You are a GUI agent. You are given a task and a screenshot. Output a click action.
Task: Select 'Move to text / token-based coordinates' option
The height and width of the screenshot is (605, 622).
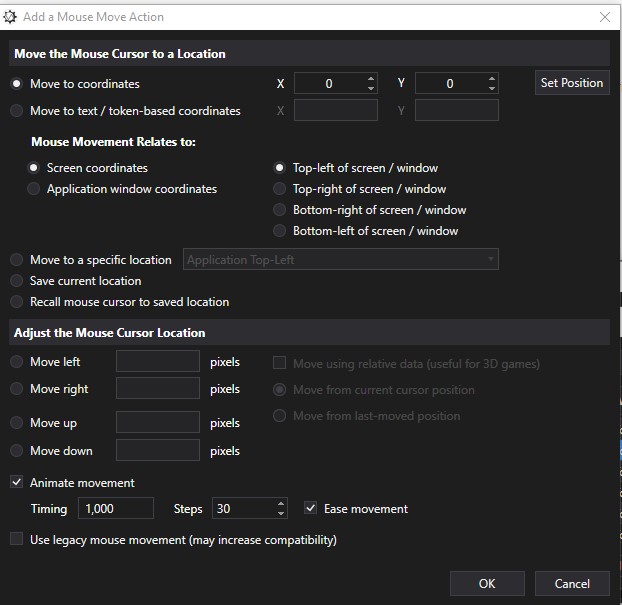[17, 111]
